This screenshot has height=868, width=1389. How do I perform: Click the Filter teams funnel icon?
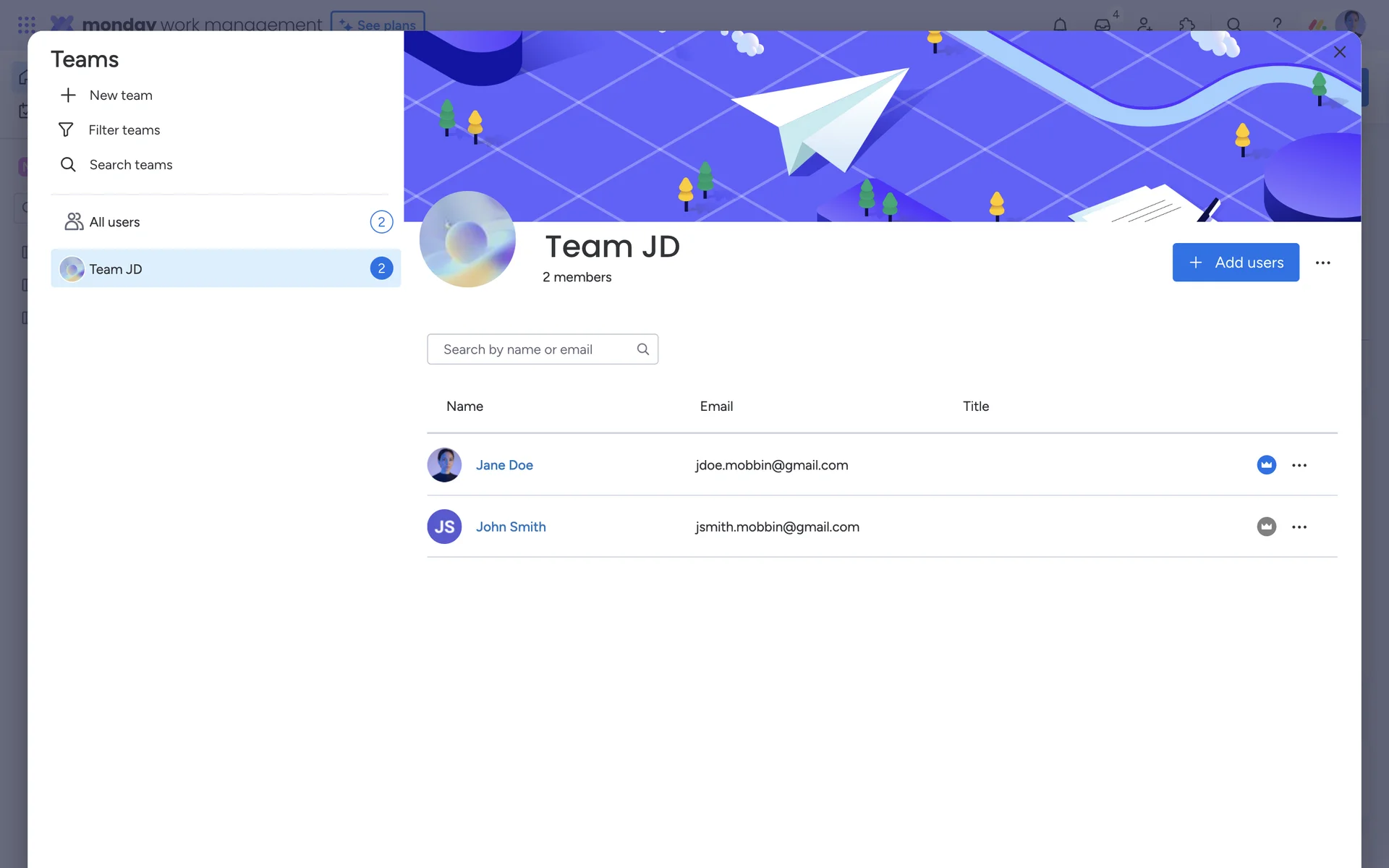66,130
